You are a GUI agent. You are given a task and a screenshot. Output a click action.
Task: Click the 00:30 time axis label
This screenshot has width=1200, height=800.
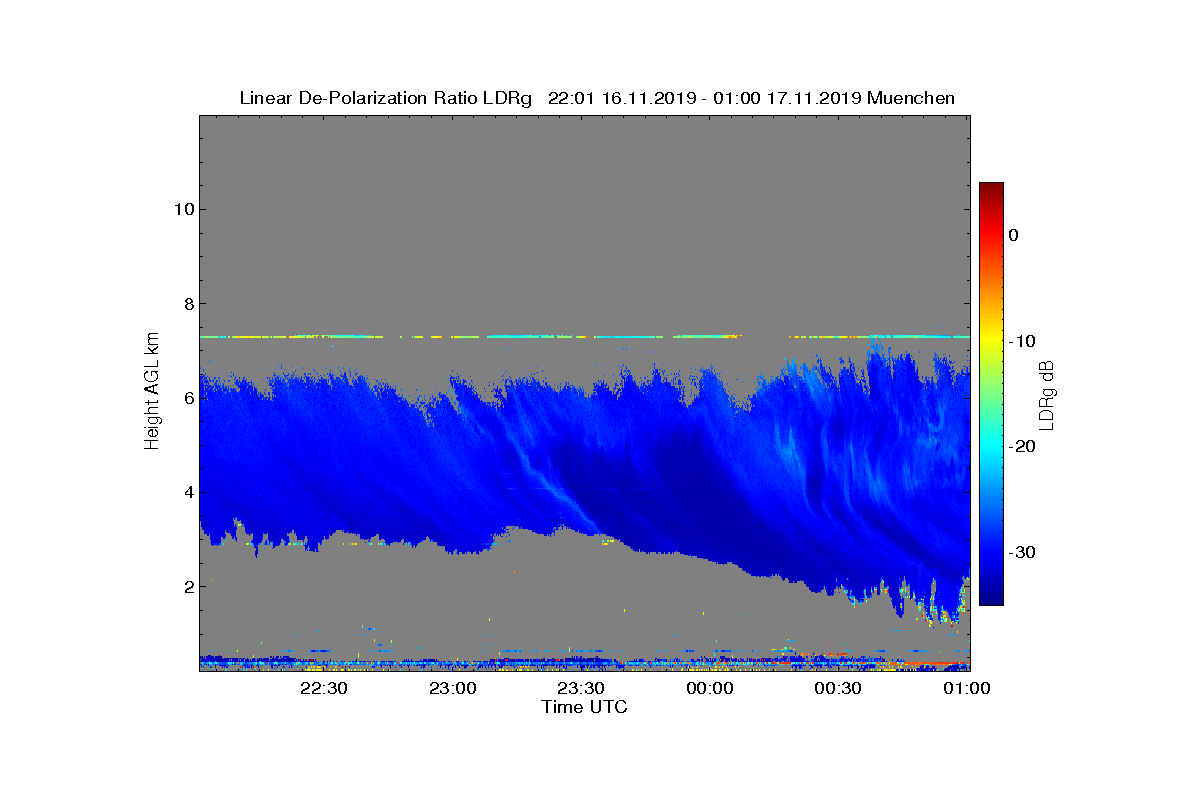coord(839,689)
